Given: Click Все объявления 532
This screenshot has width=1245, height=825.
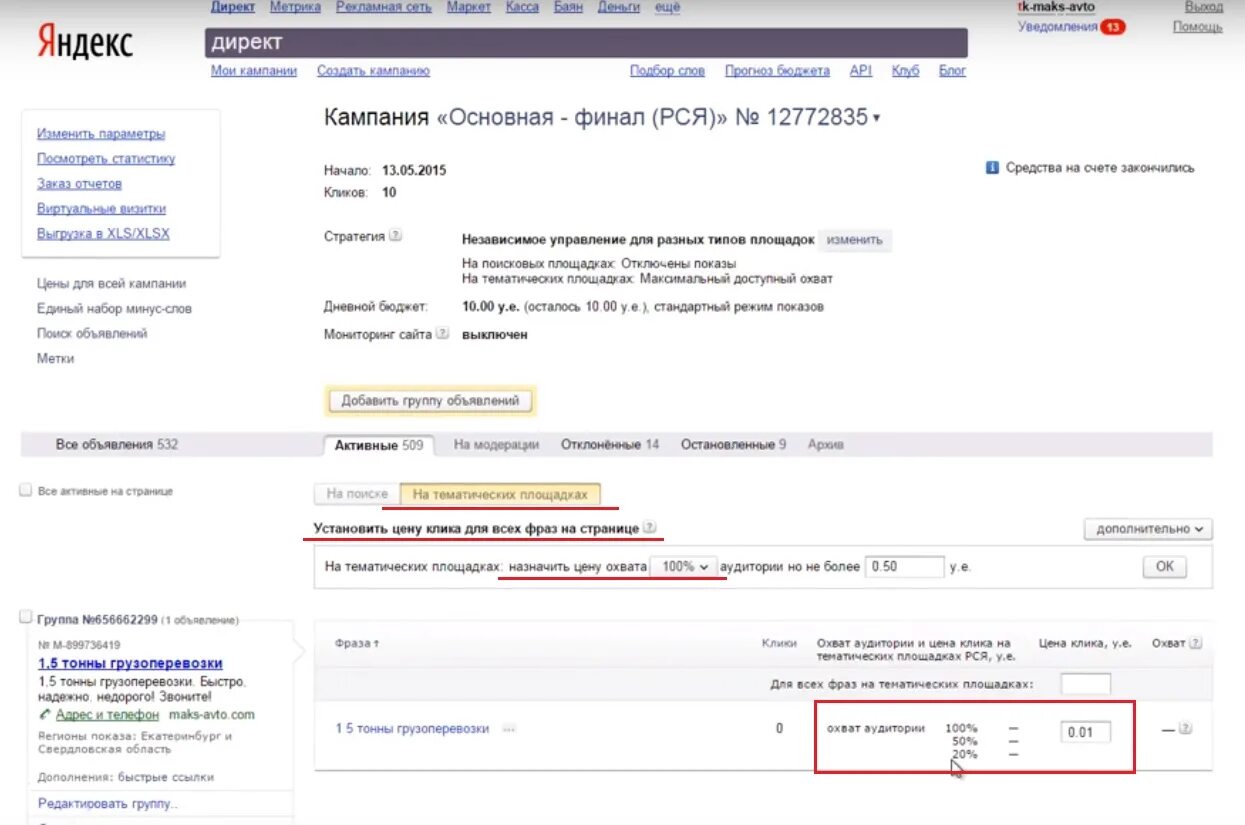Looking at the screenshot, I should coord(117,444).
